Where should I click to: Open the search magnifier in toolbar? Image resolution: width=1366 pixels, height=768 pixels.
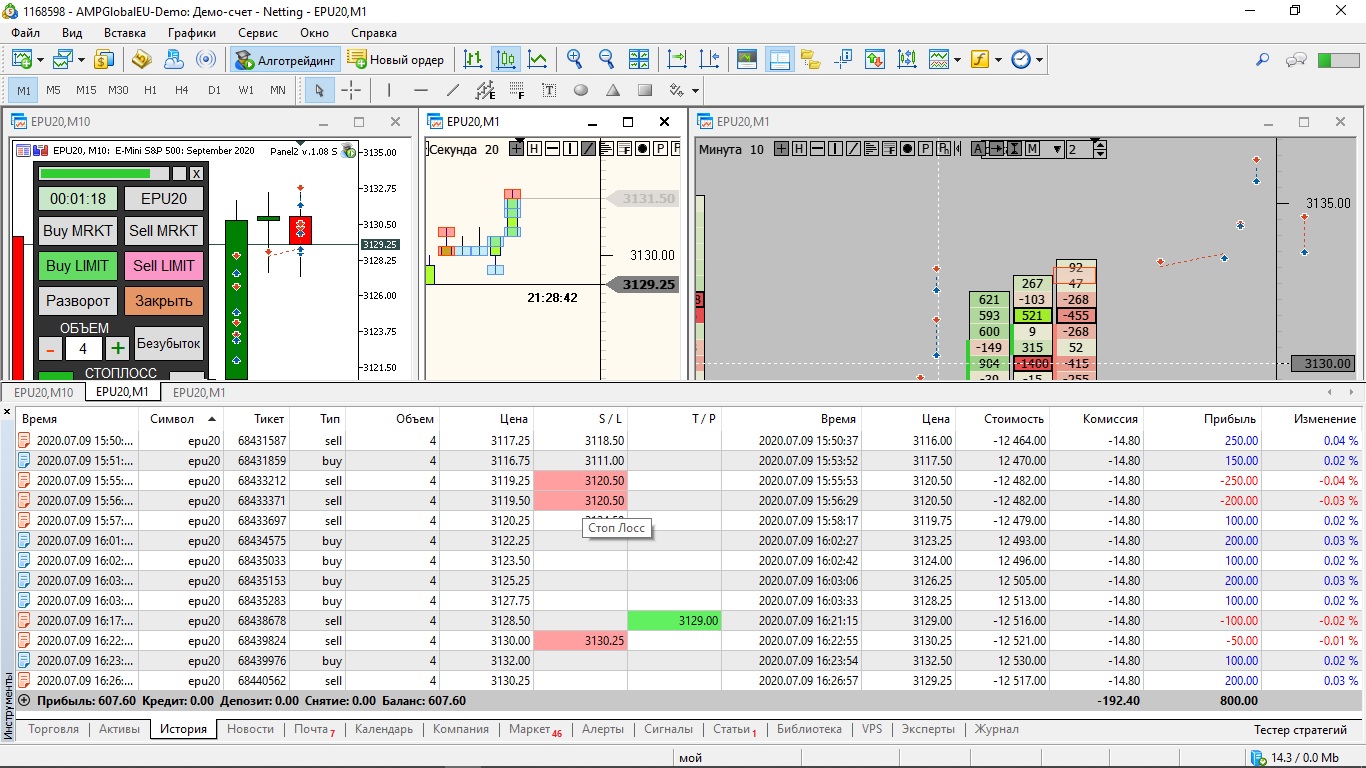coord(1262,60)
